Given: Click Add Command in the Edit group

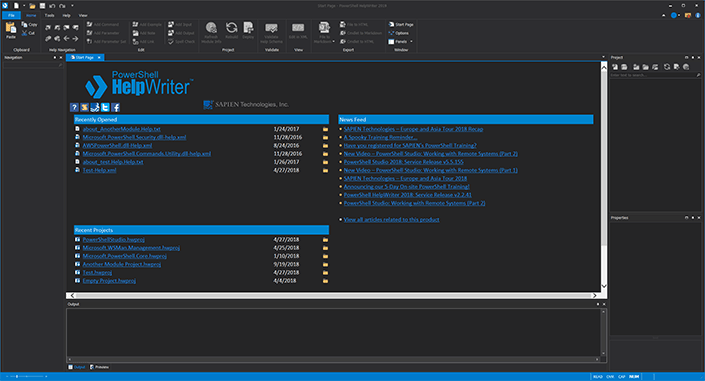Looking at the screenshot, I should [103, 24].
